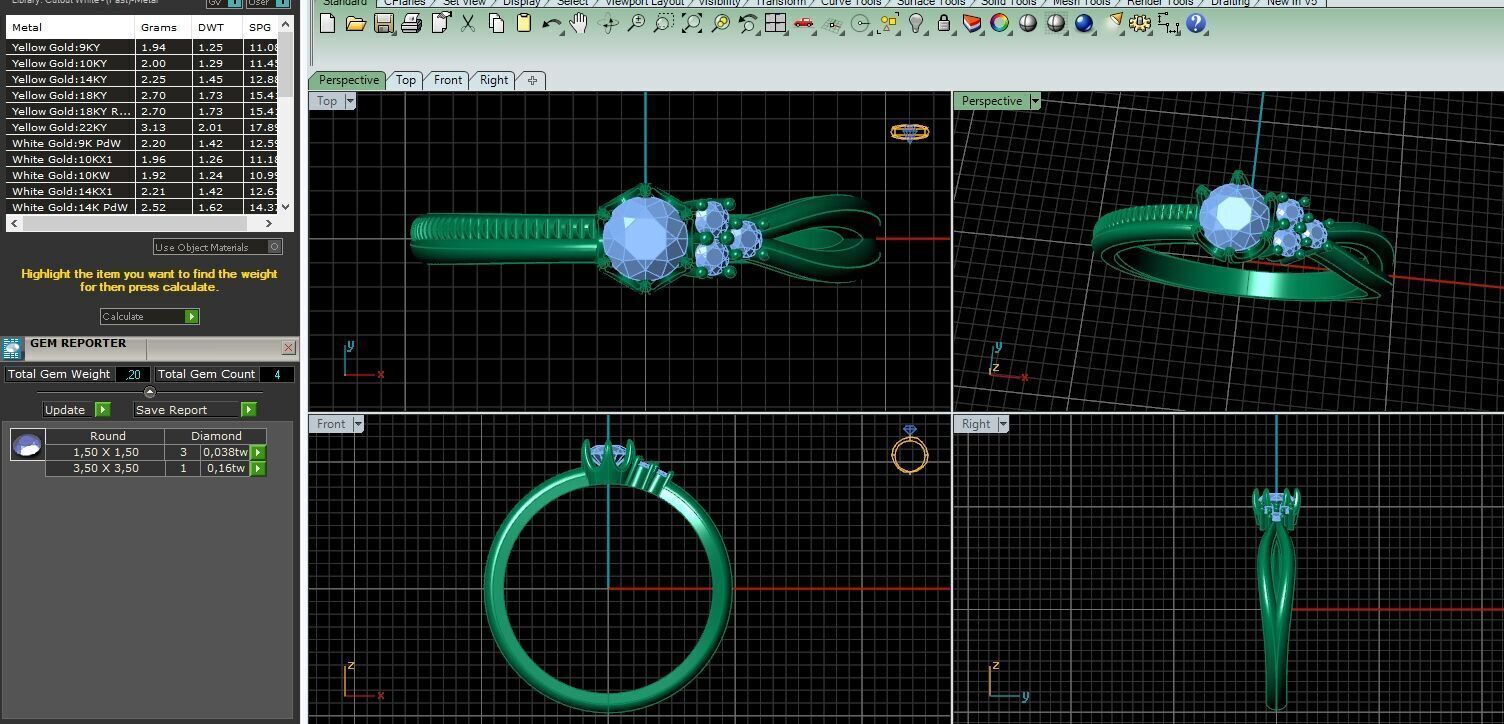Switch to the Top viewport tab

click(405, 80)
